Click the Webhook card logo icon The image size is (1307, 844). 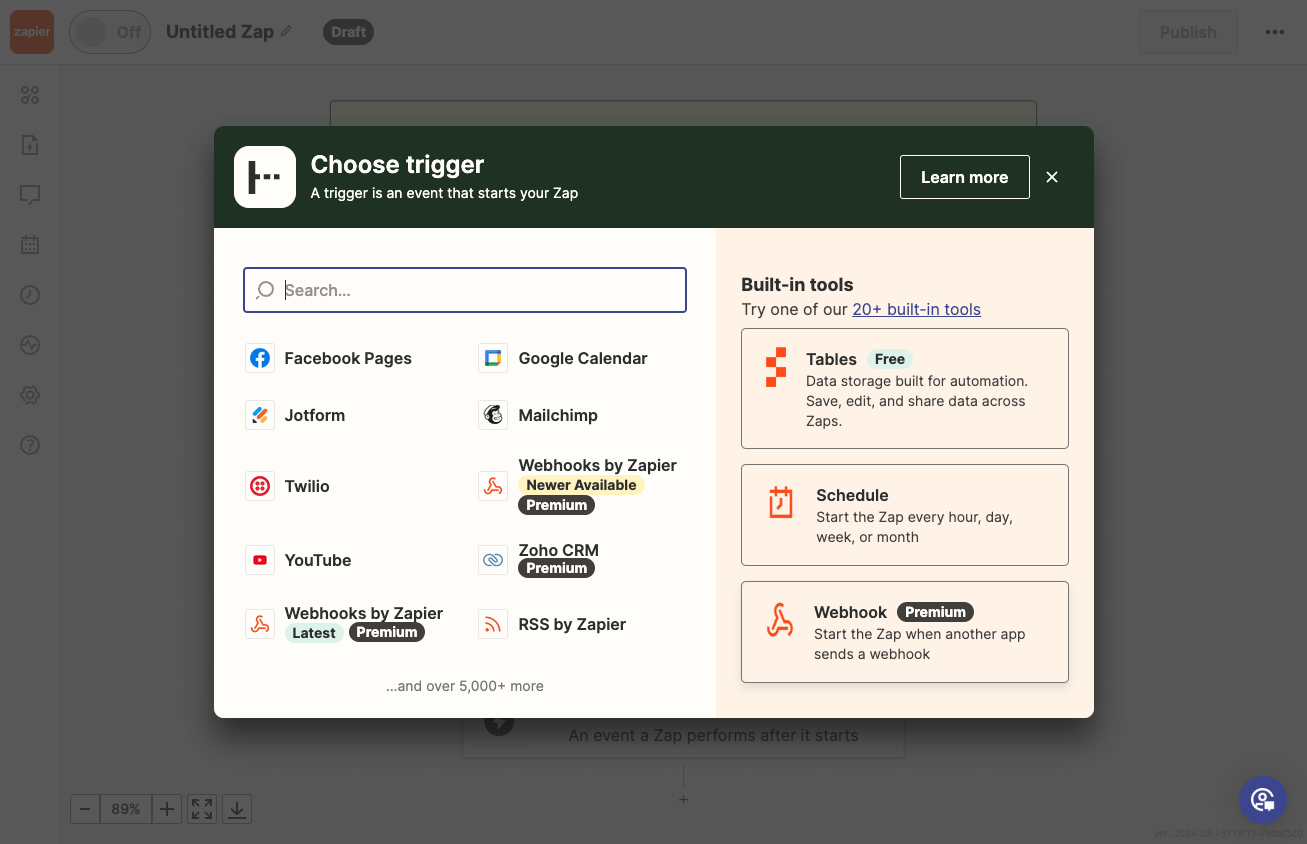tap(780, 620)
